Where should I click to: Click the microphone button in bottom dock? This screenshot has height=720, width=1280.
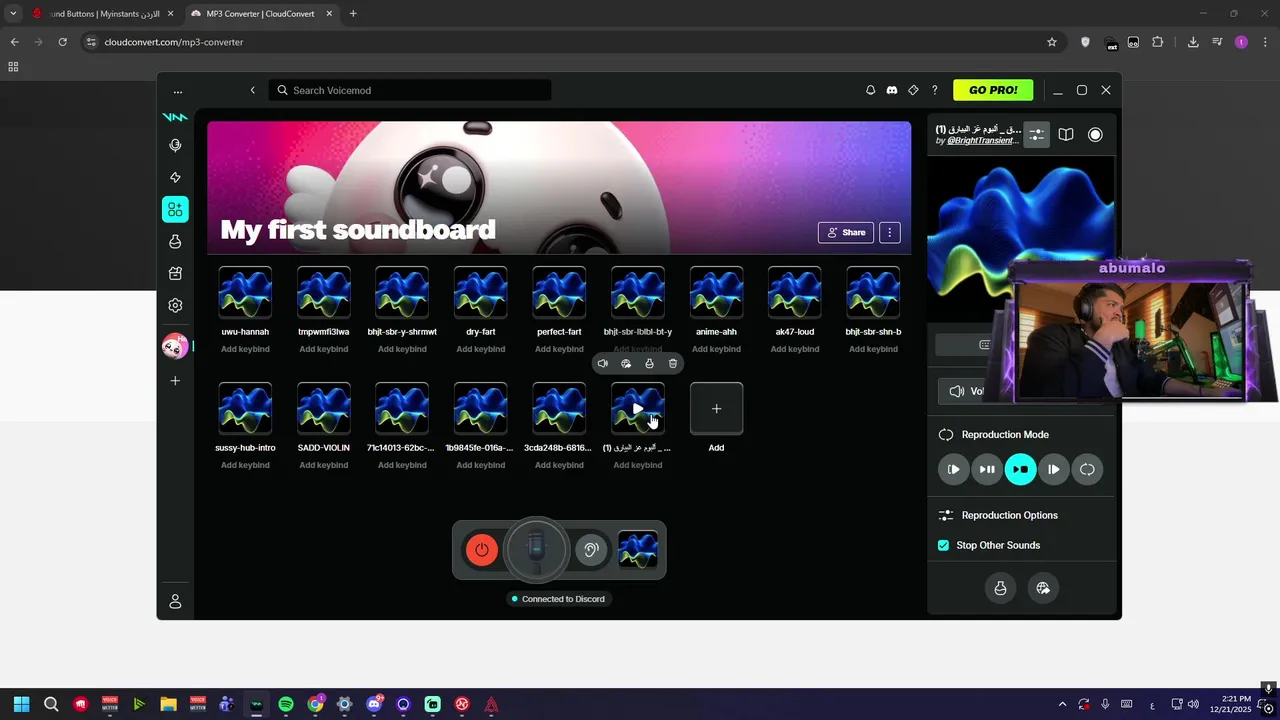pos(536,549)
